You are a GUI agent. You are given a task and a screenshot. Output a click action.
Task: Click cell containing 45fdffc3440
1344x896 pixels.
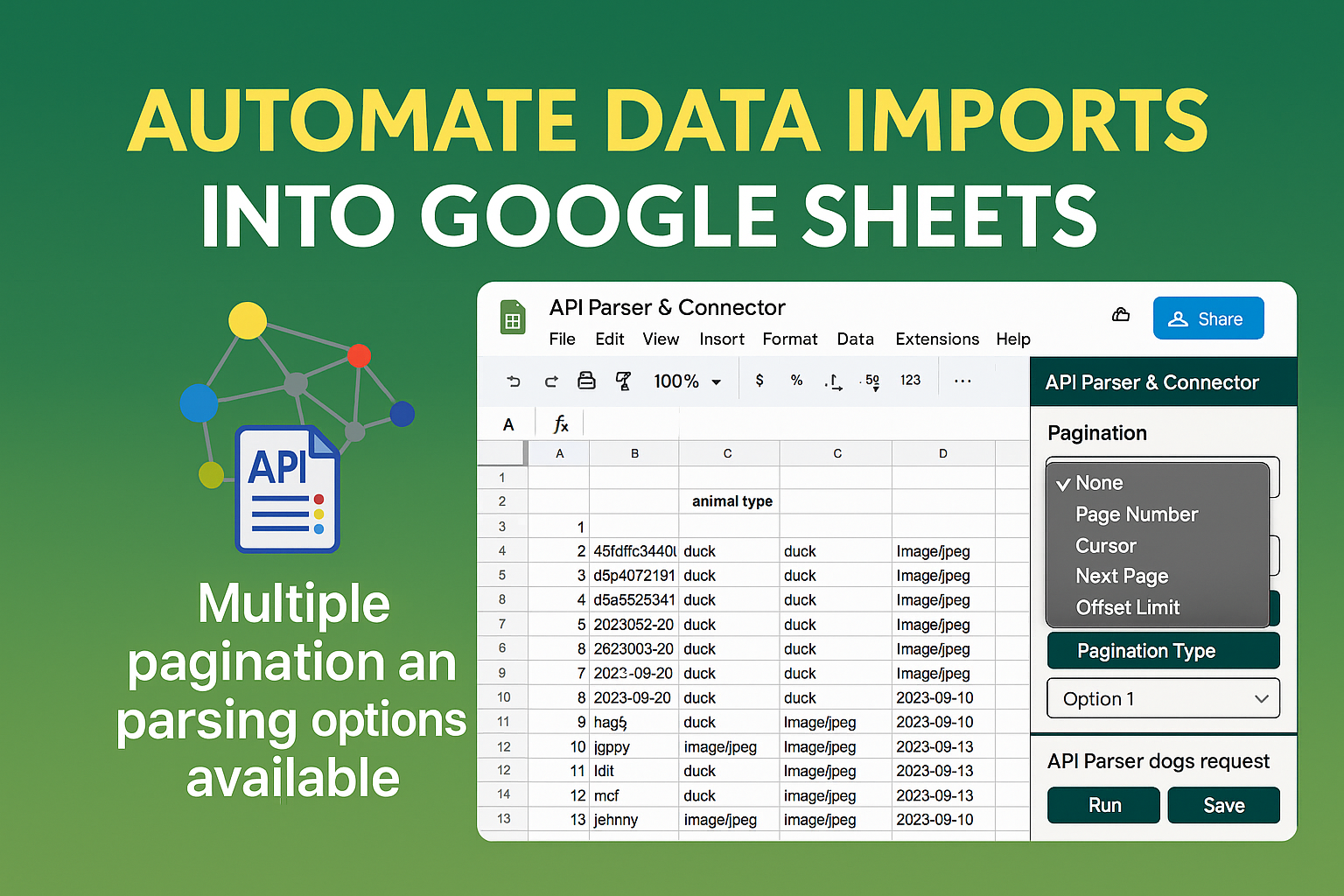point(634,551)
